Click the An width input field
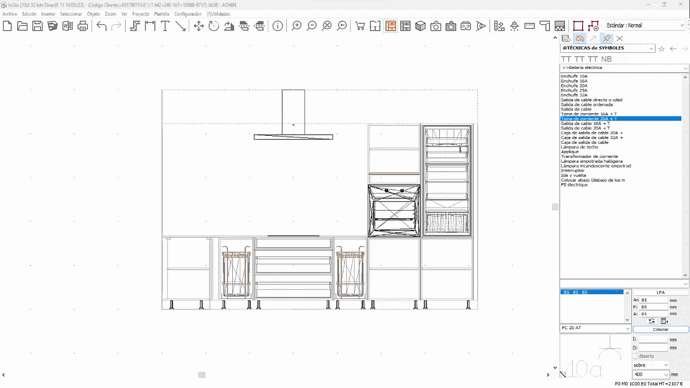This screenshot has width=690, height=388. point(653,300)
